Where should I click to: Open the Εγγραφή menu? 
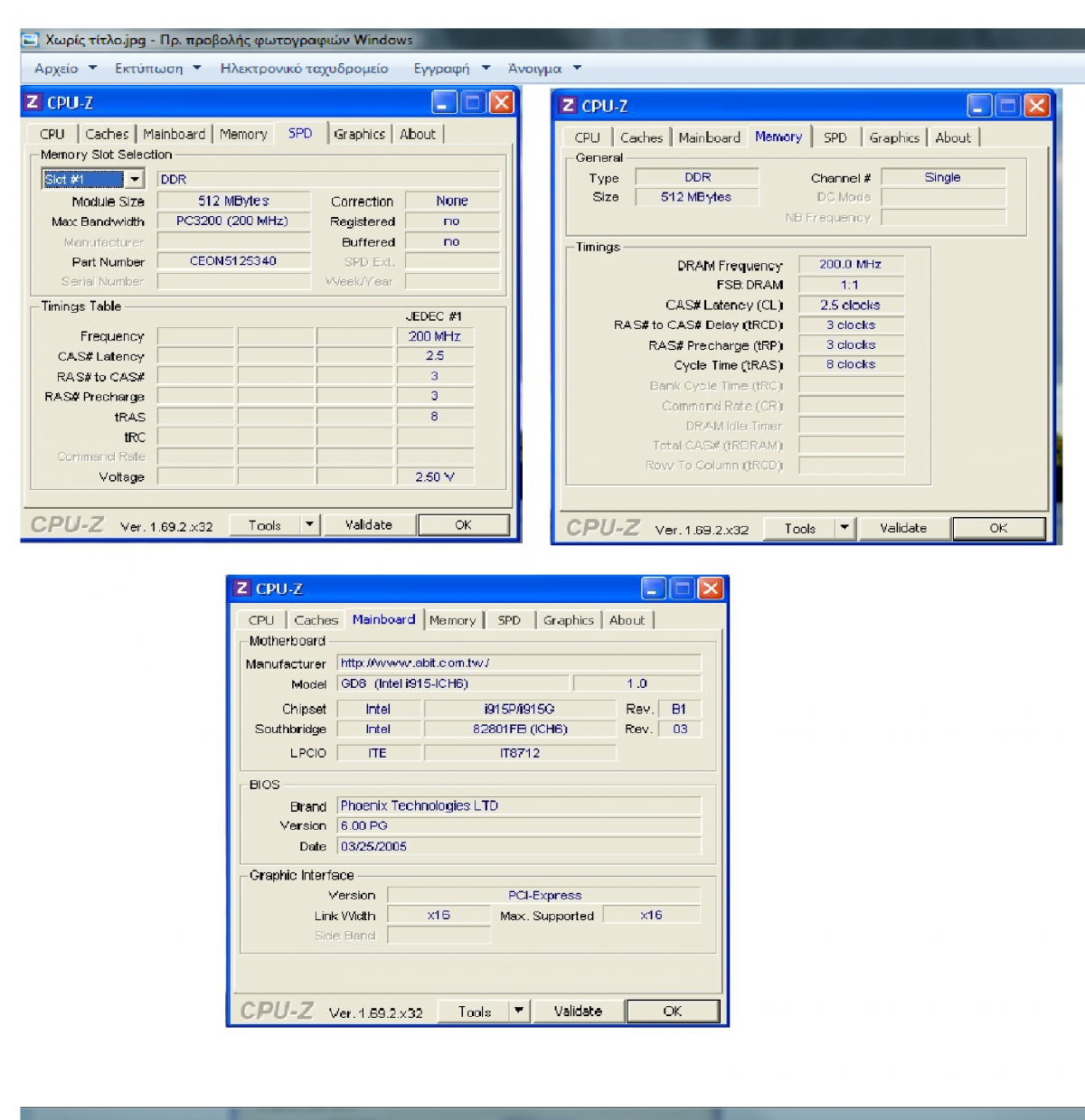[451, 68]
